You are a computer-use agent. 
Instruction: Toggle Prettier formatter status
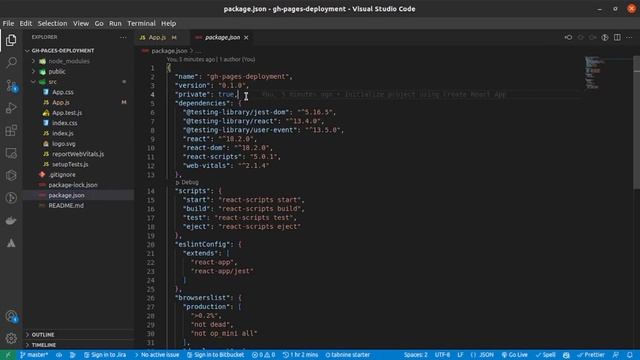click(x=591, y=355)
